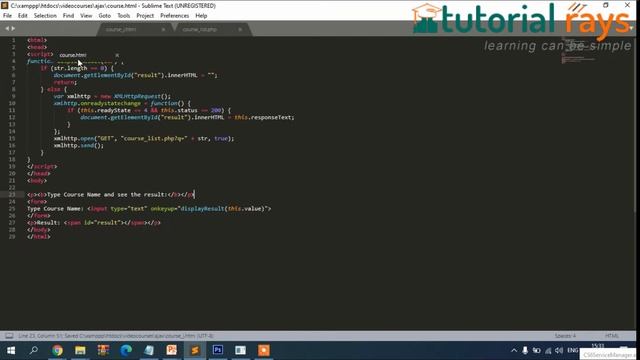
Task: Click the status bar line and column text
Action: (116, 336)
